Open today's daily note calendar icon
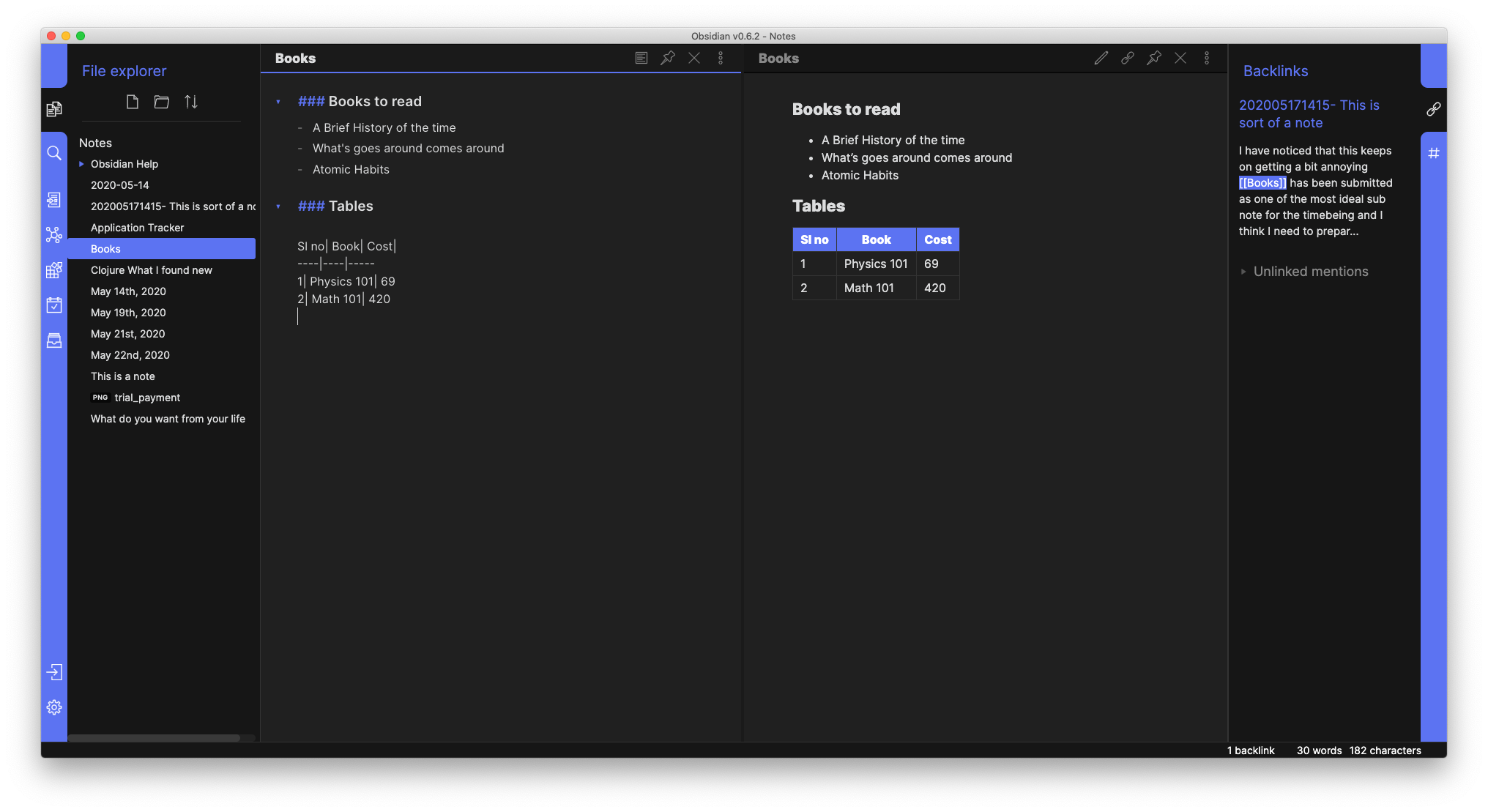 pyautogui.click(x=53, y=305)
